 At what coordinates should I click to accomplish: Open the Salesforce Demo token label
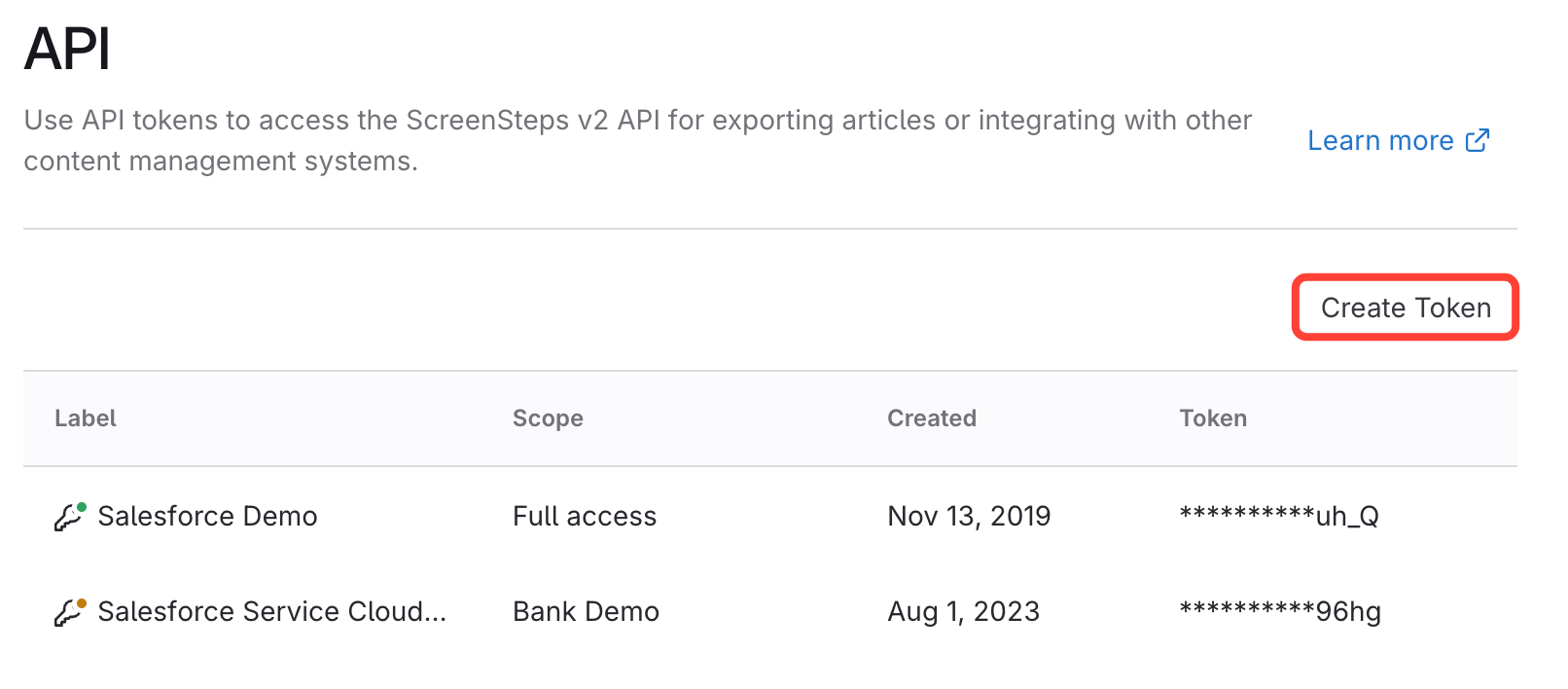coord(207,516)
